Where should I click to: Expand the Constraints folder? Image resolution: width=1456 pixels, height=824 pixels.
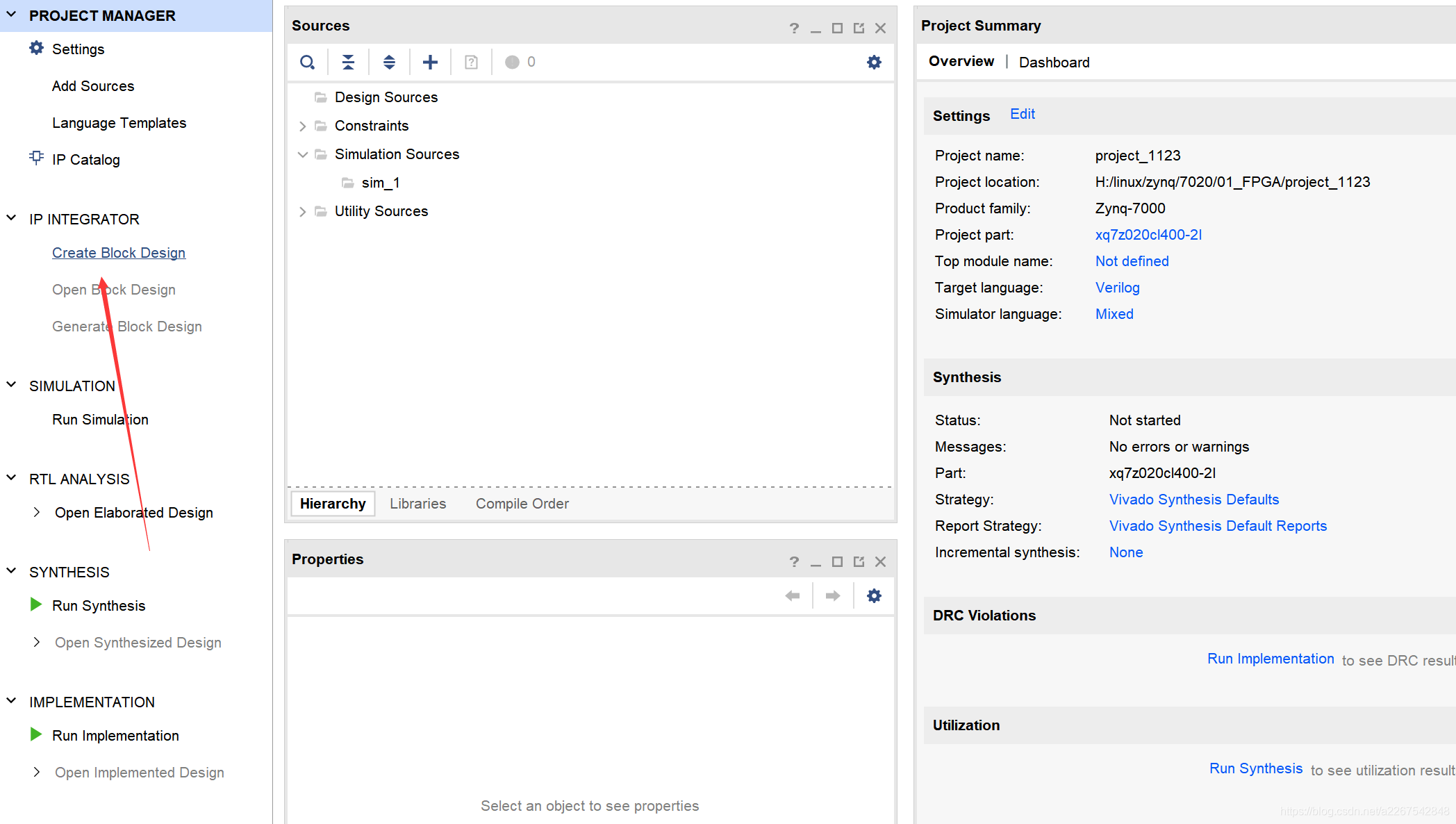pos(303,126)
